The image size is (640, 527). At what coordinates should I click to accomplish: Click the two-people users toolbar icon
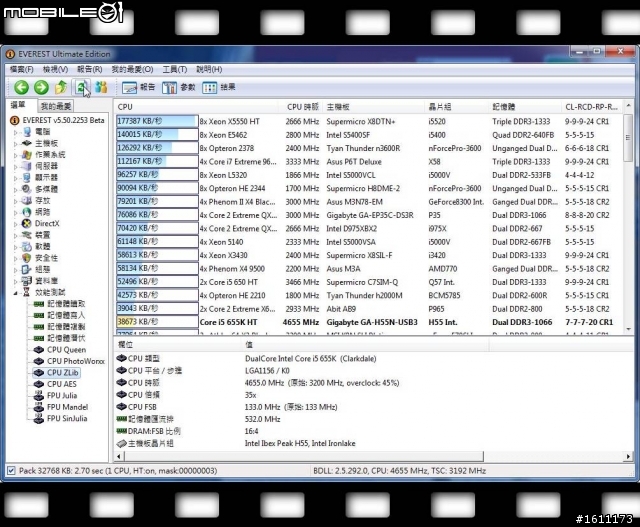(x=101, y=87)
